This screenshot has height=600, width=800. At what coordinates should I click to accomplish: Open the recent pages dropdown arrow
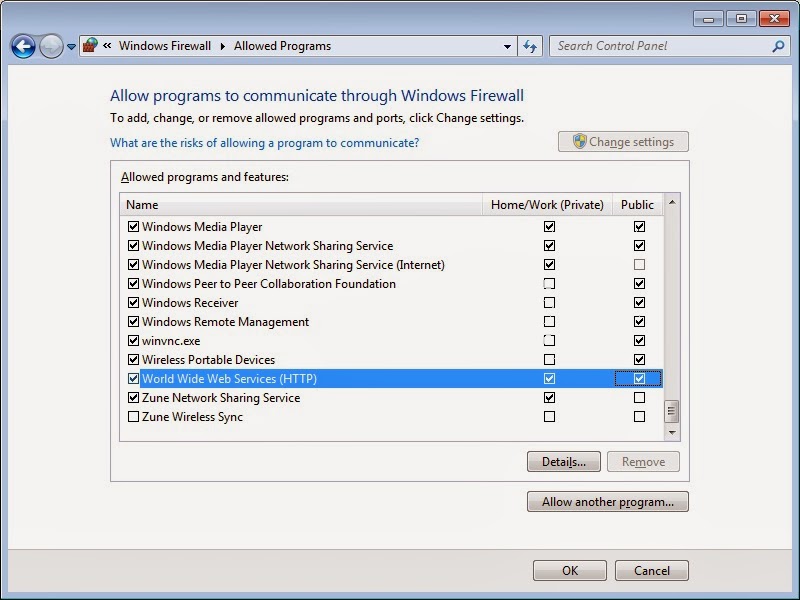coord(71,46)
